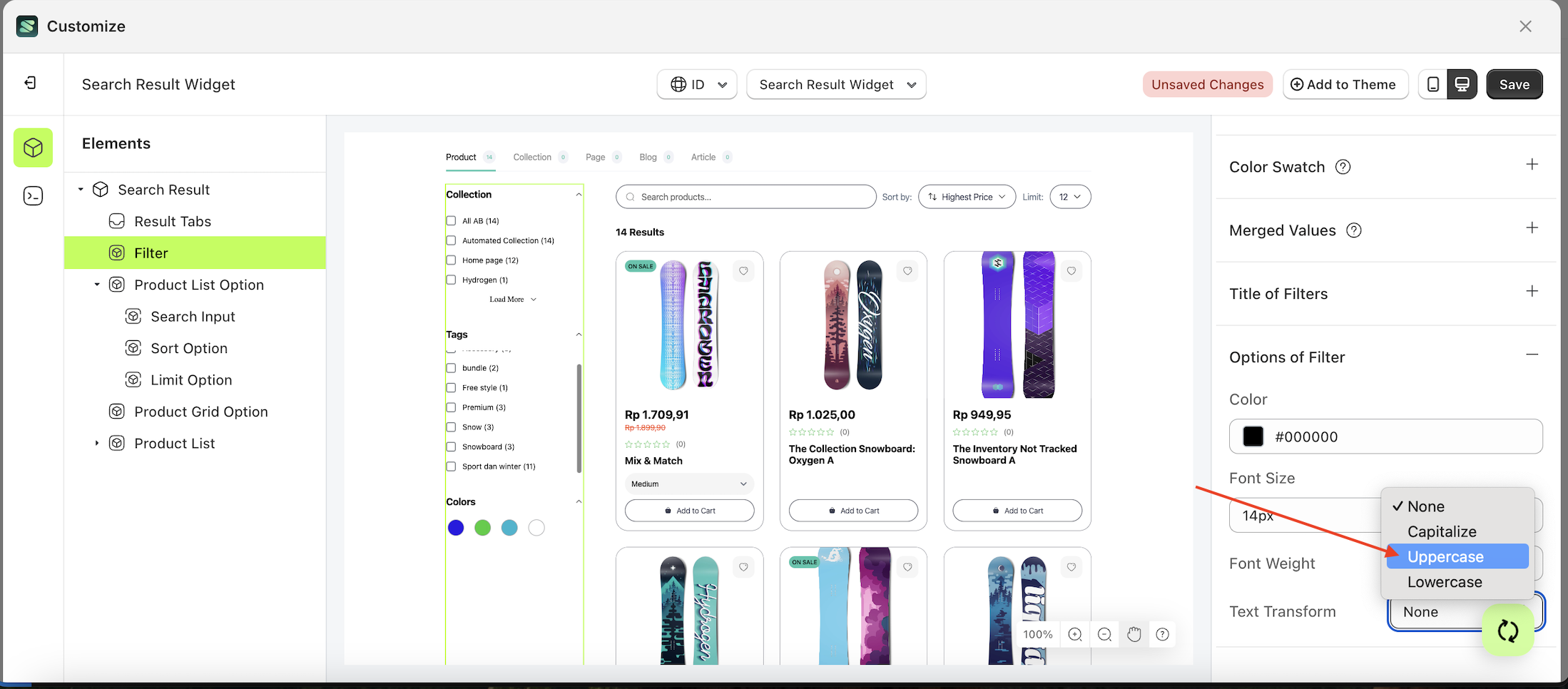Select Uppercase from the Text Transform menu

pos(1446,556)
